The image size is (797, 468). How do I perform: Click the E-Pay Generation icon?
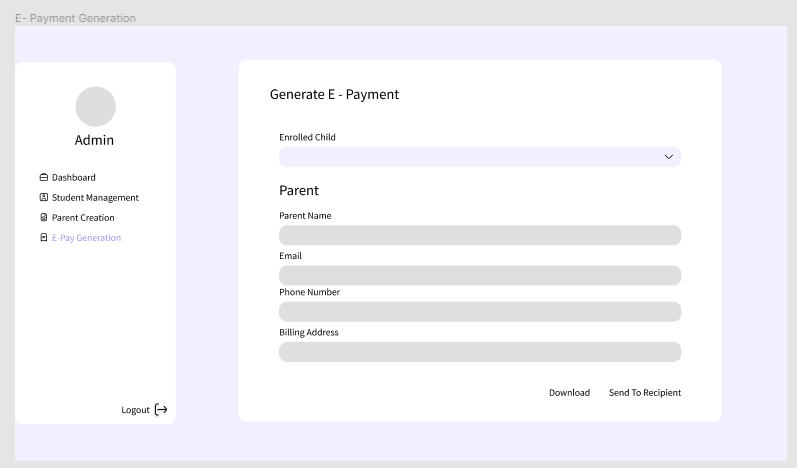point(44,237)
